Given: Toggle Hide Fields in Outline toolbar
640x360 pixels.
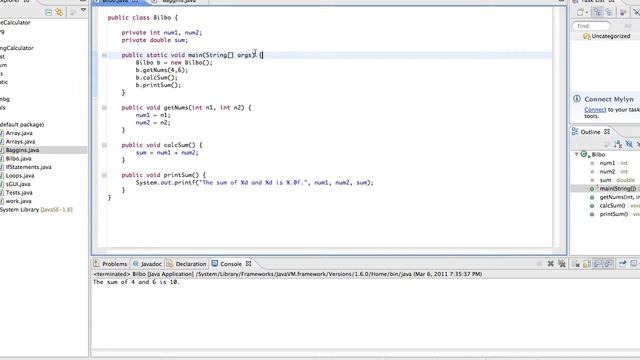Looking at the screenshot, I should 629,144.
